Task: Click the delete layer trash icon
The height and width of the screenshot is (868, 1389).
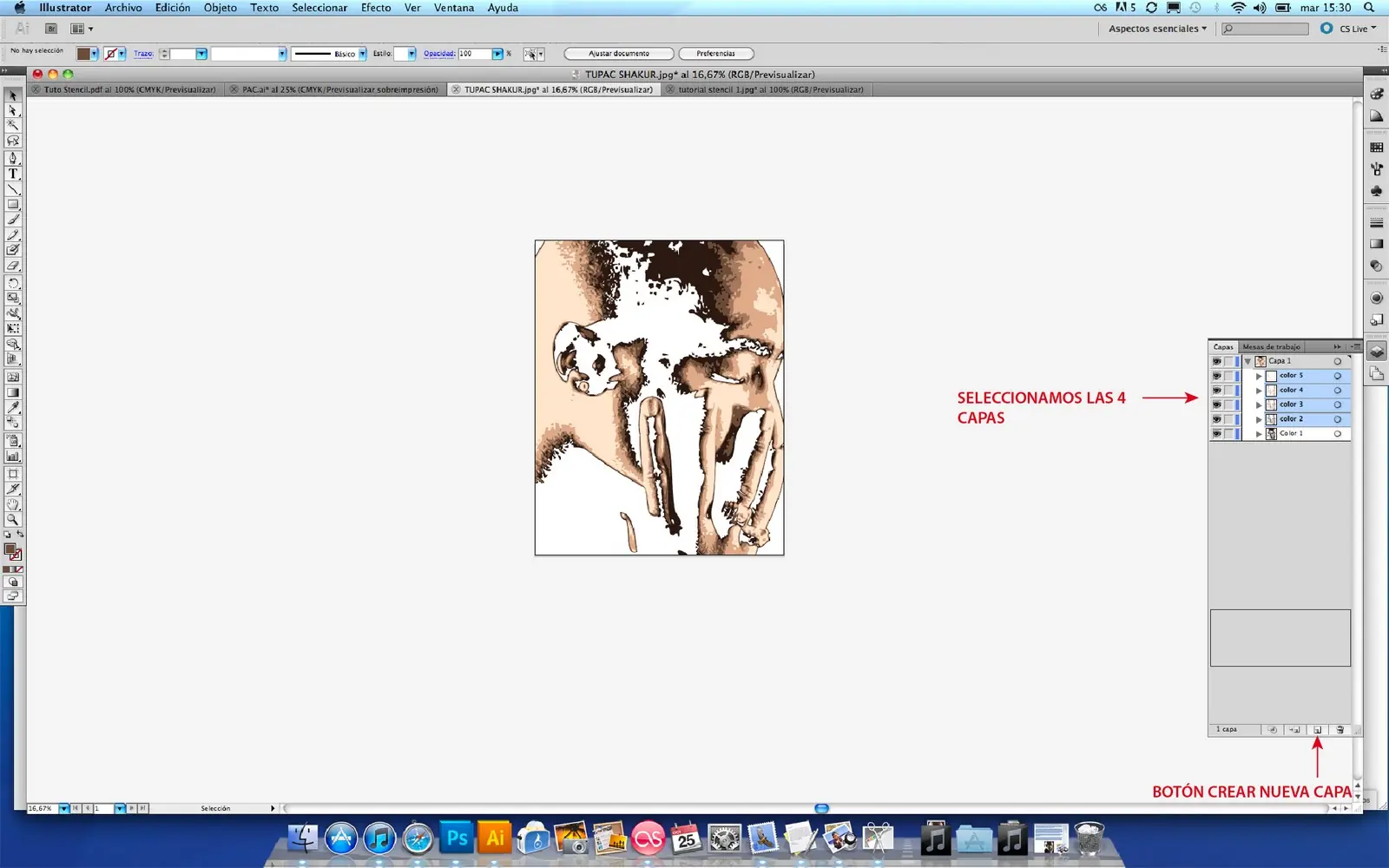Action: pyautogui.click(x=1340, y=730)
